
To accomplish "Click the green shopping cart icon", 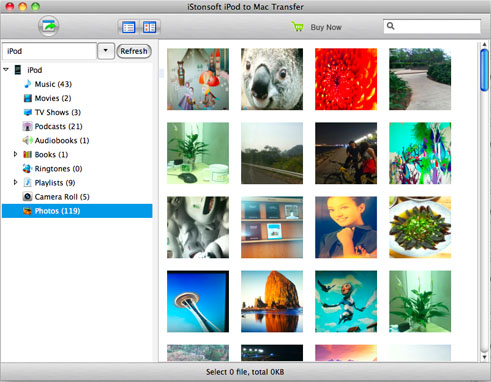I will pyautogui.click(x=297, y=27).
